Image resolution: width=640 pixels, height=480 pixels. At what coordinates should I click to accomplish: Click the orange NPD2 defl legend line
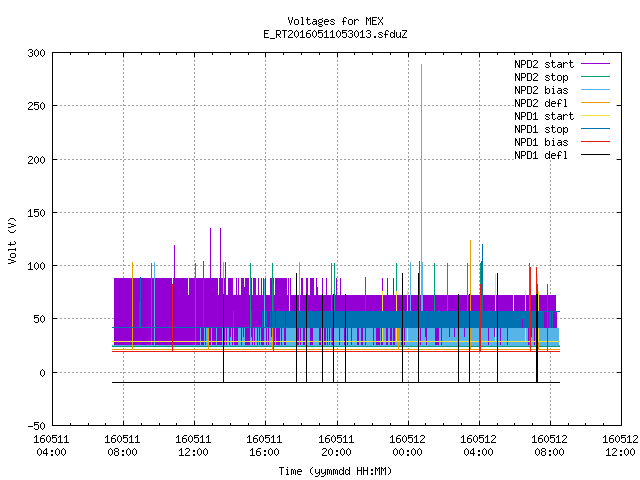pos(596,102)
